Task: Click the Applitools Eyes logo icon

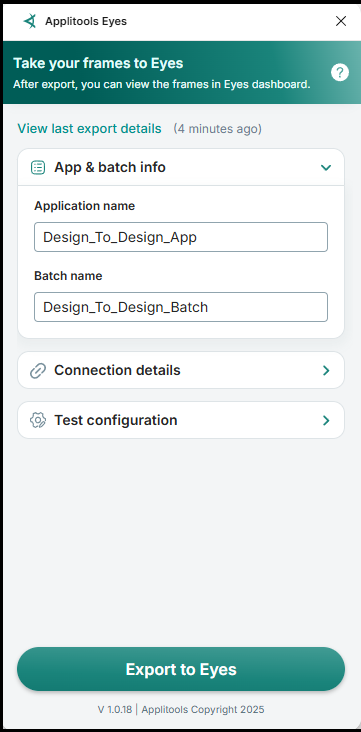Action: (30, 21)
